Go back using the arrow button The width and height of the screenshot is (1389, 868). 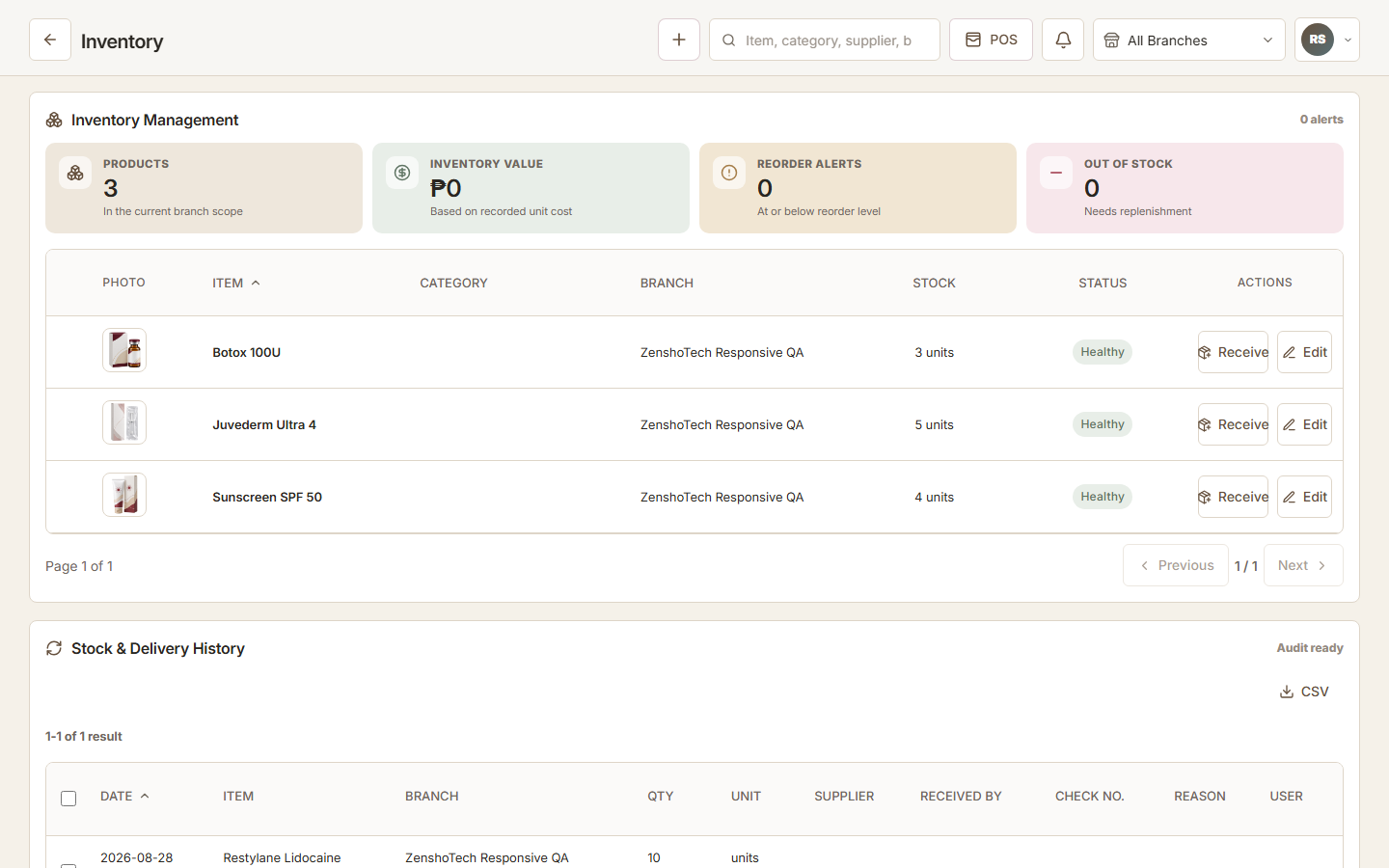(50, 40)
